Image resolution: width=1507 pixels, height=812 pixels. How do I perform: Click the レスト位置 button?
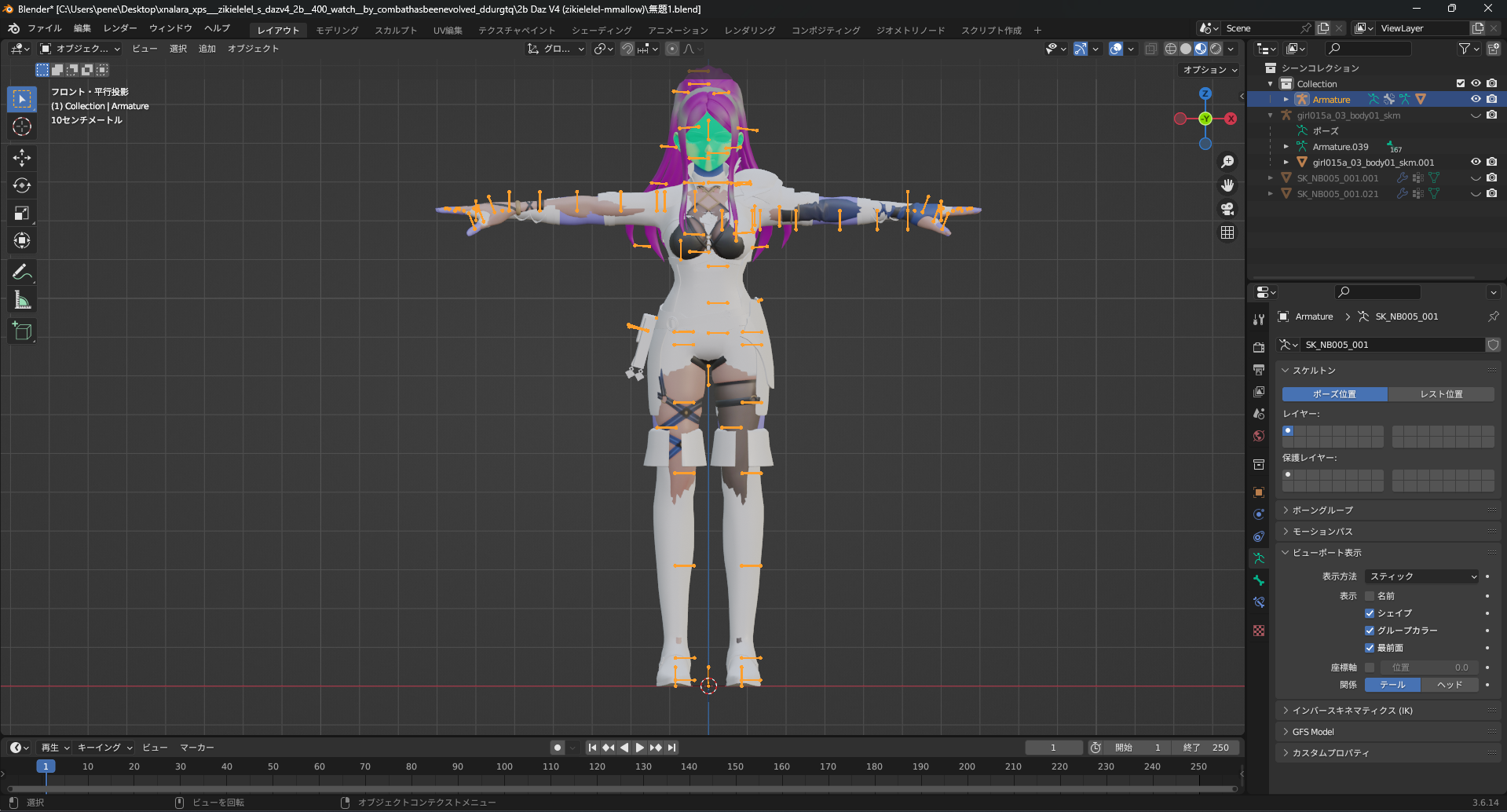pyautogui.click(x=1441, y=394)
